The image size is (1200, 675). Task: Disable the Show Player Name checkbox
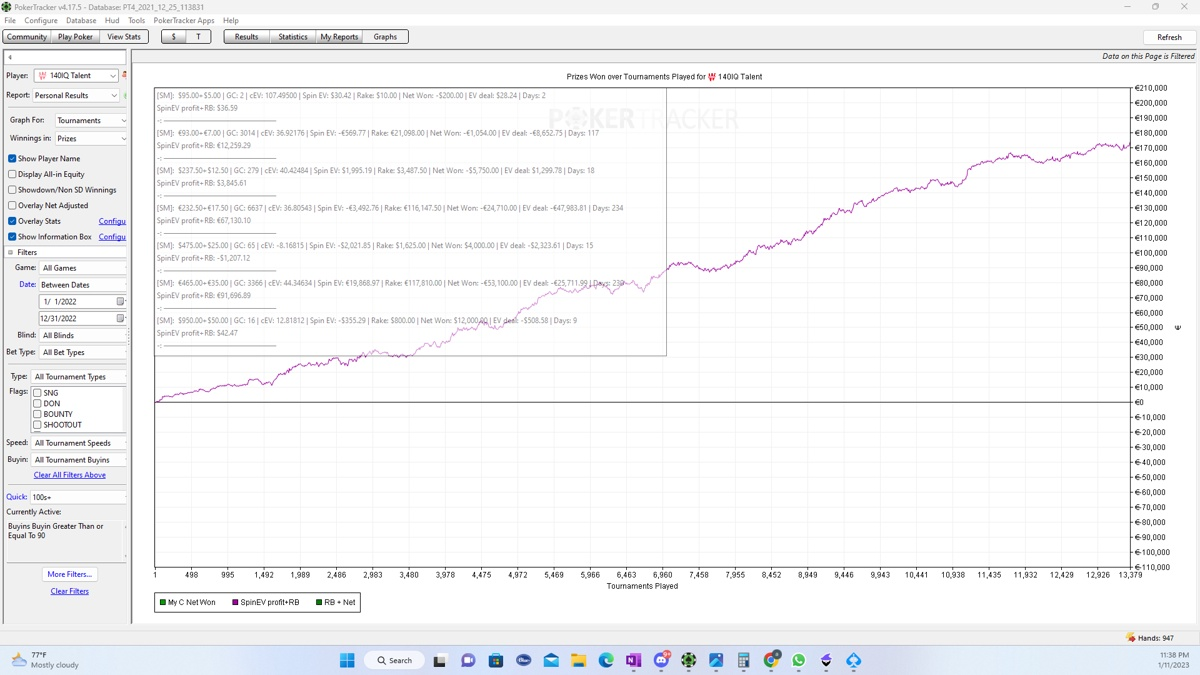(x=12, y=158)
